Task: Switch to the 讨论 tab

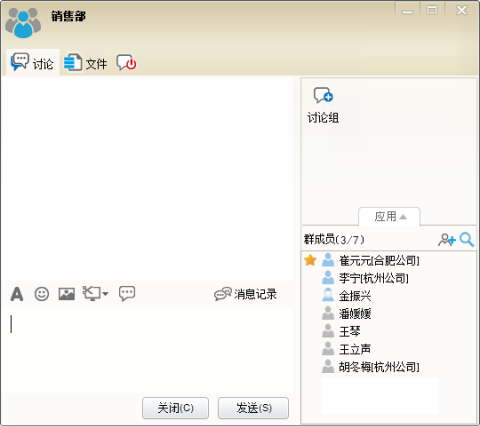Action: tap(33, 62)
